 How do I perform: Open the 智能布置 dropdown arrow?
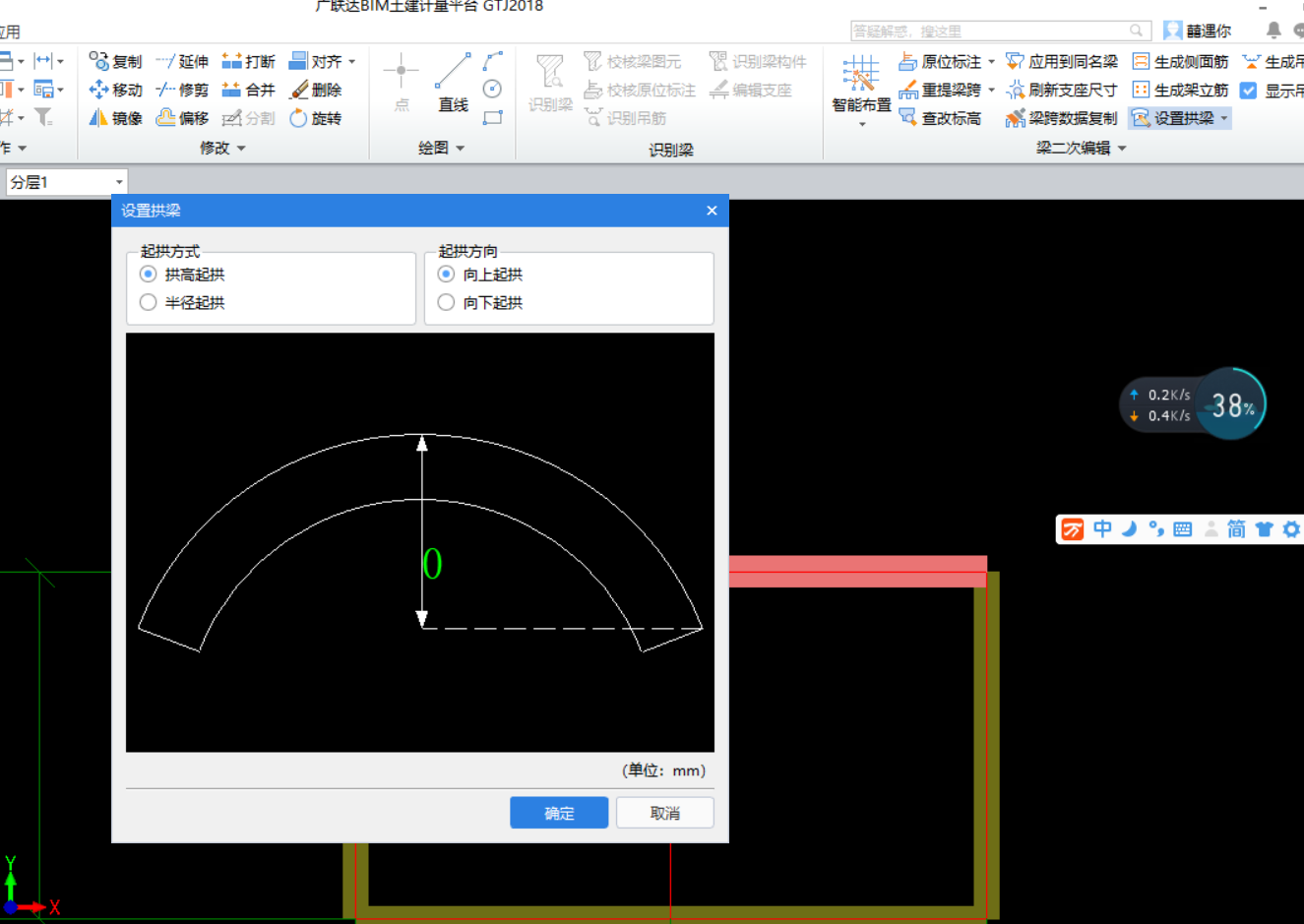tap(862, 124)
